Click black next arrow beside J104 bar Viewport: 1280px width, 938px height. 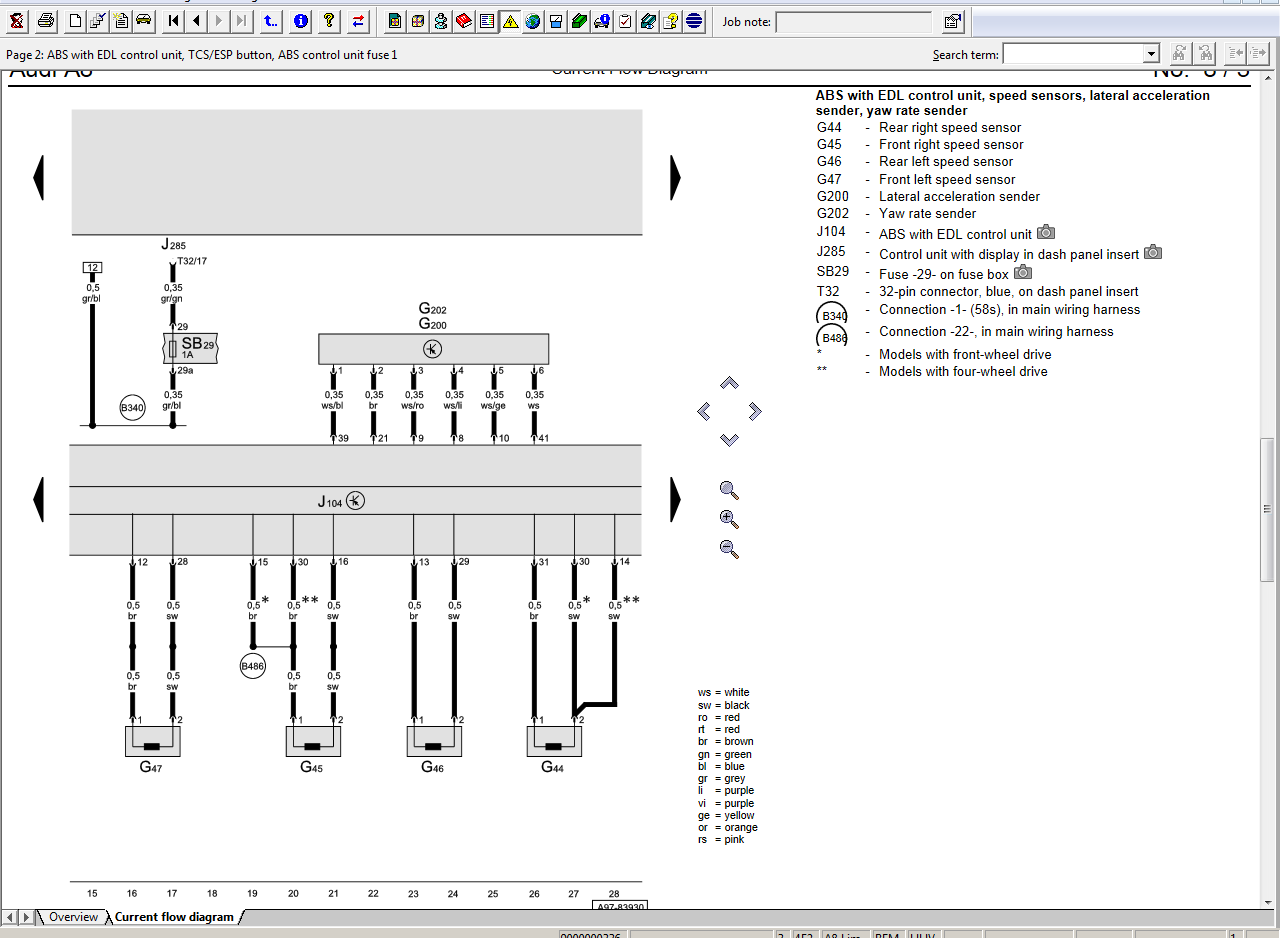675,498
